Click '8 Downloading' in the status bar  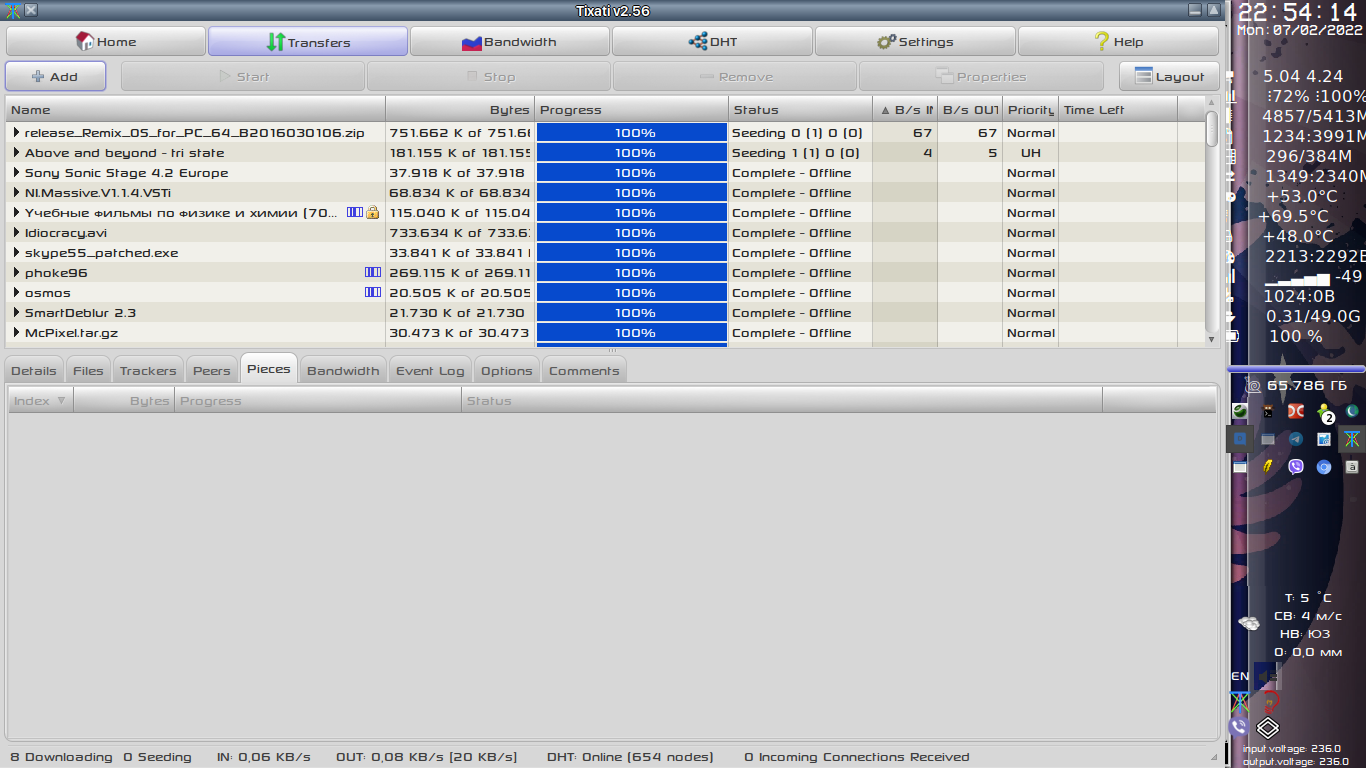coord(61,757)
